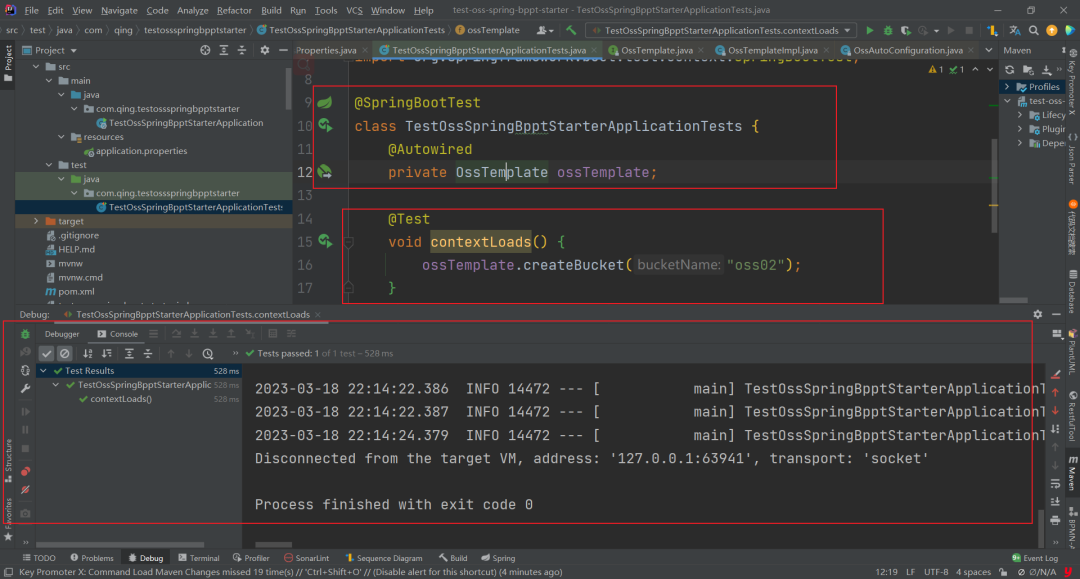Collapse the Test Results node
The image size is (1080, 579).
point(43,370)
